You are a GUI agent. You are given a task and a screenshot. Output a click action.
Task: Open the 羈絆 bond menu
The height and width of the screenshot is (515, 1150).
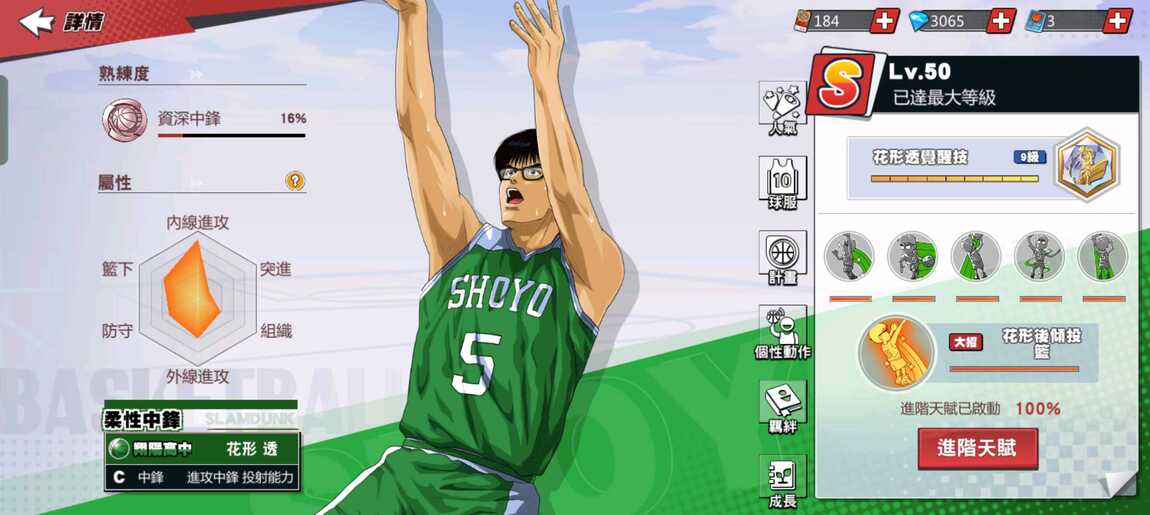point(783,407)
